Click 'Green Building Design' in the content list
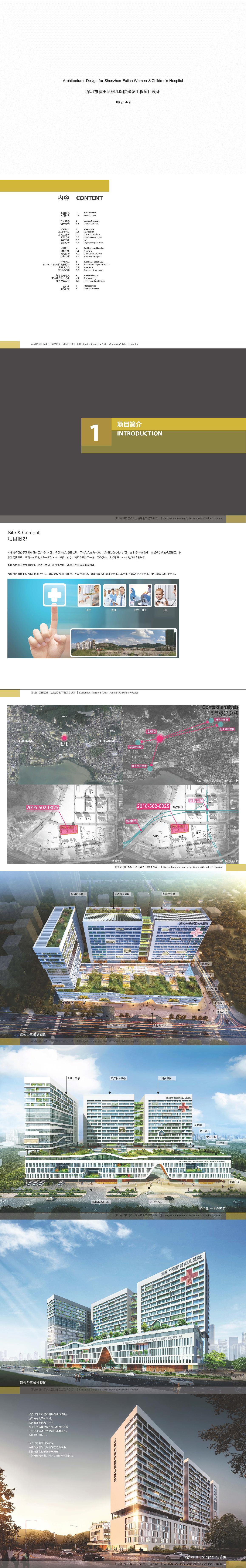246x1568 pixels. (94, 281)
